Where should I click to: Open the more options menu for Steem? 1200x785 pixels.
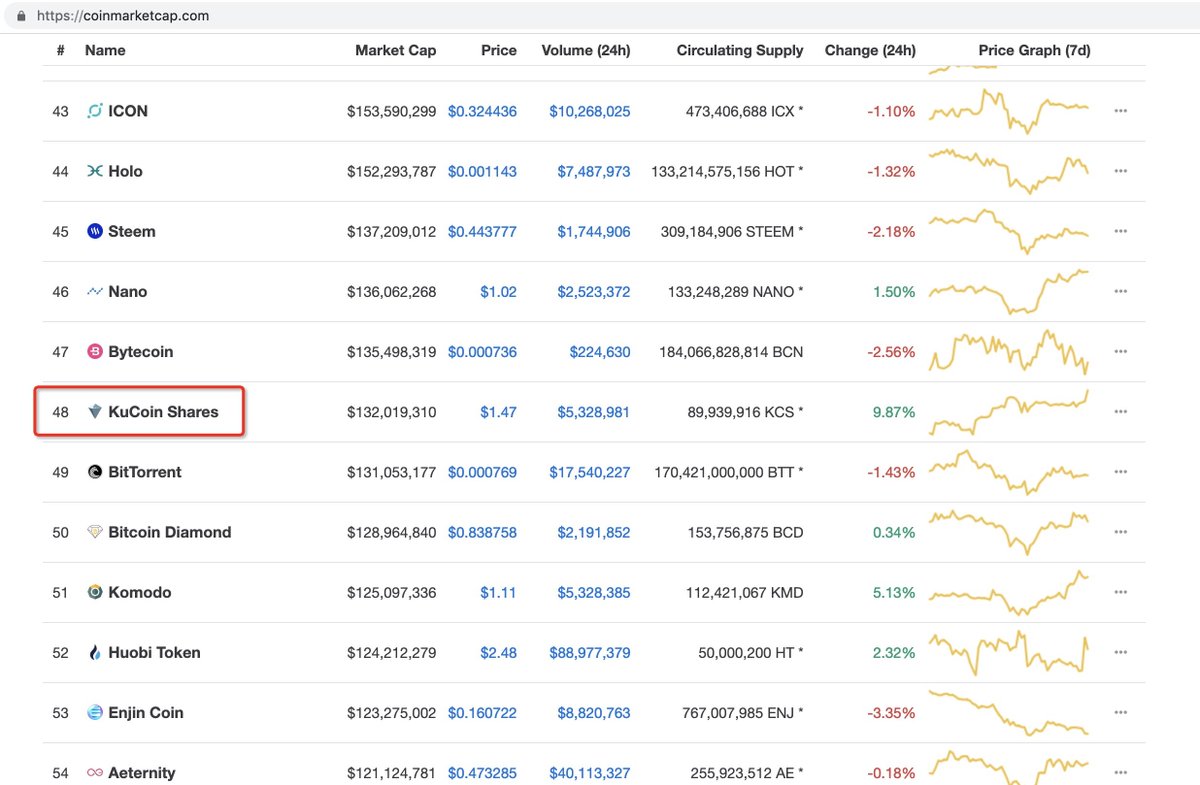click(x=1120, y=231)
